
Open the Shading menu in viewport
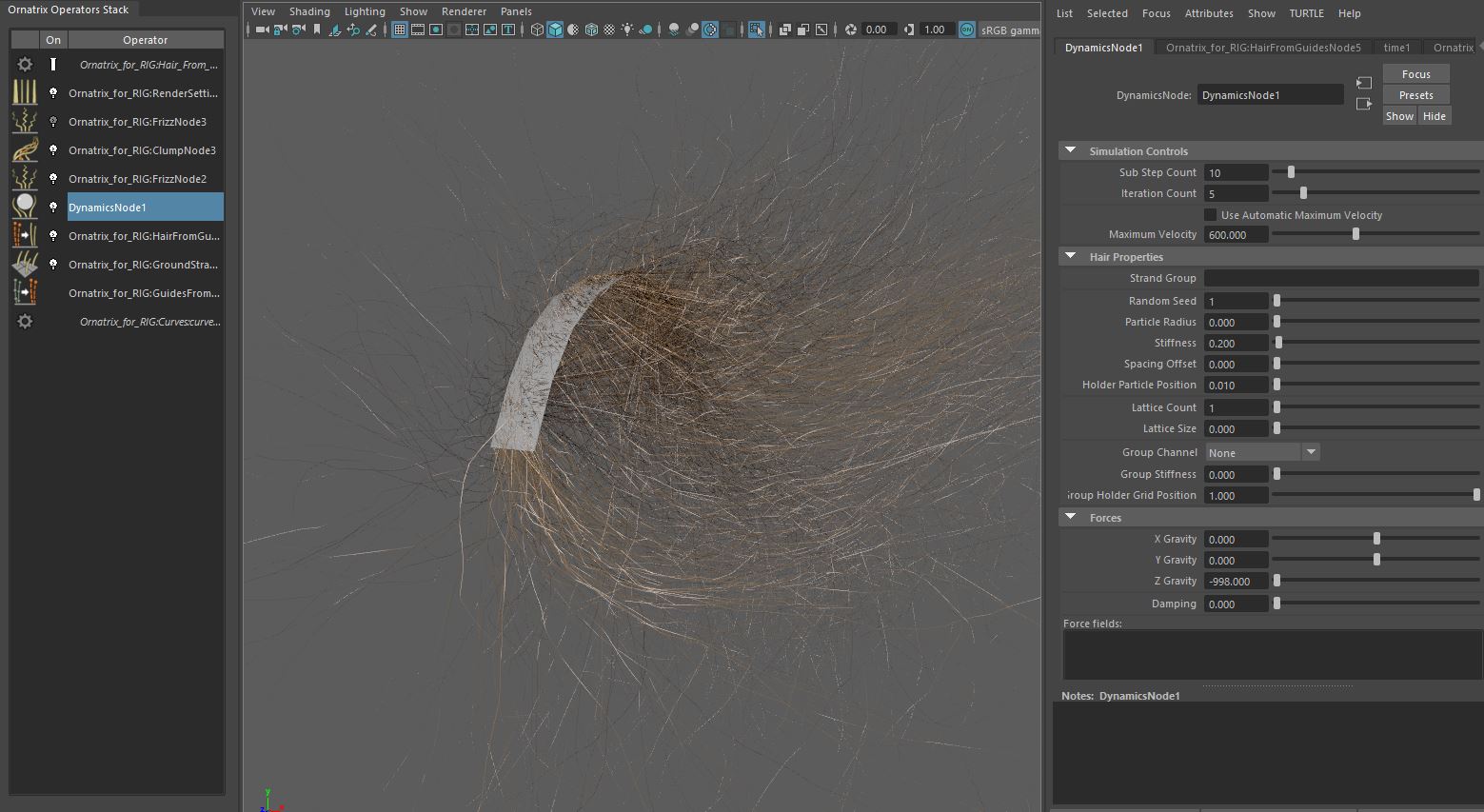[x=309, y=11]
